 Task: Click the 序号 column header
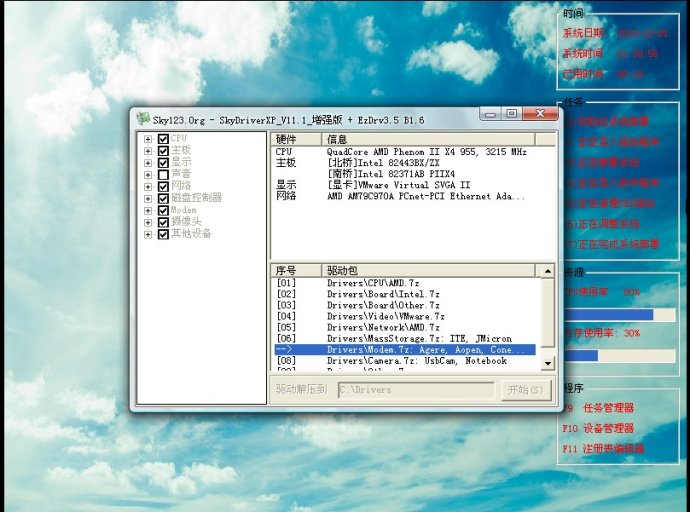(296, 270)
